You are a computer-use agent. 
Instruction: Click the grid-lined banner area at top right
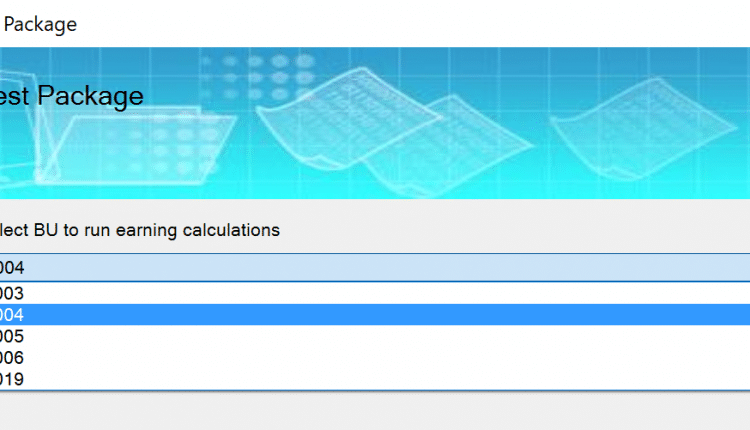click(x=700, y=70)
